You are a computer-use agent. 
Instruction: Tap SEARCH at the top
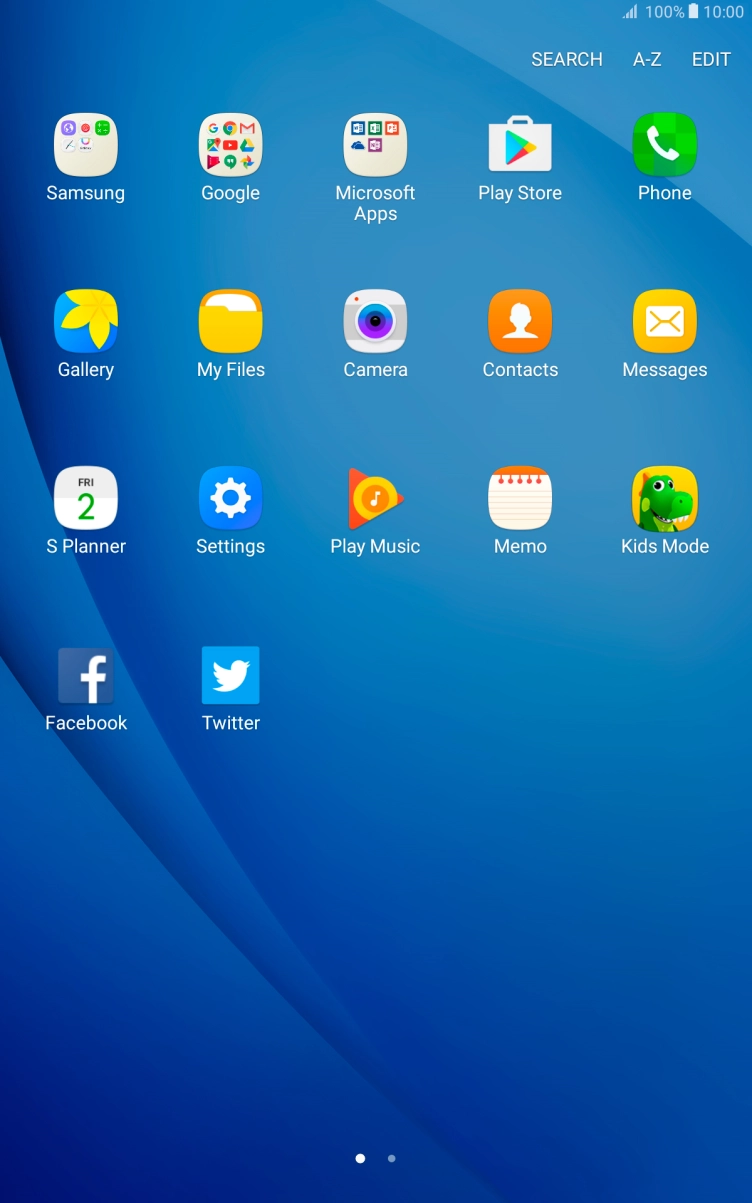[x=566, y=60]
